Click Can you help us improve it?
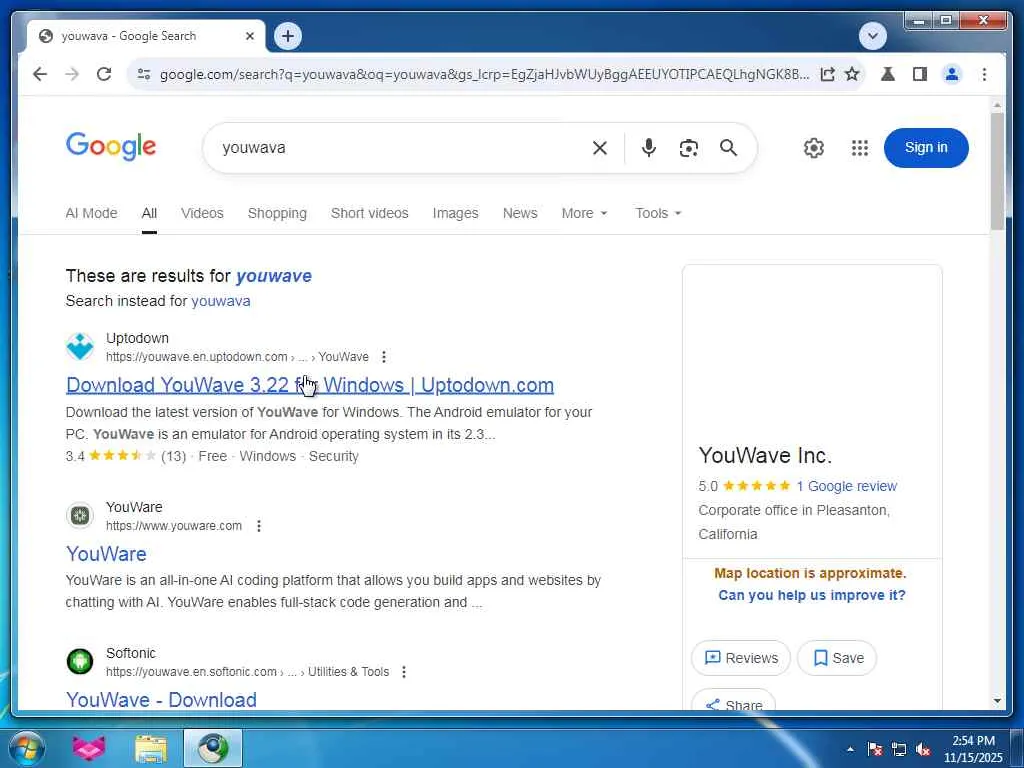This screenshot has height=768, width=1024. pos(812,595)
